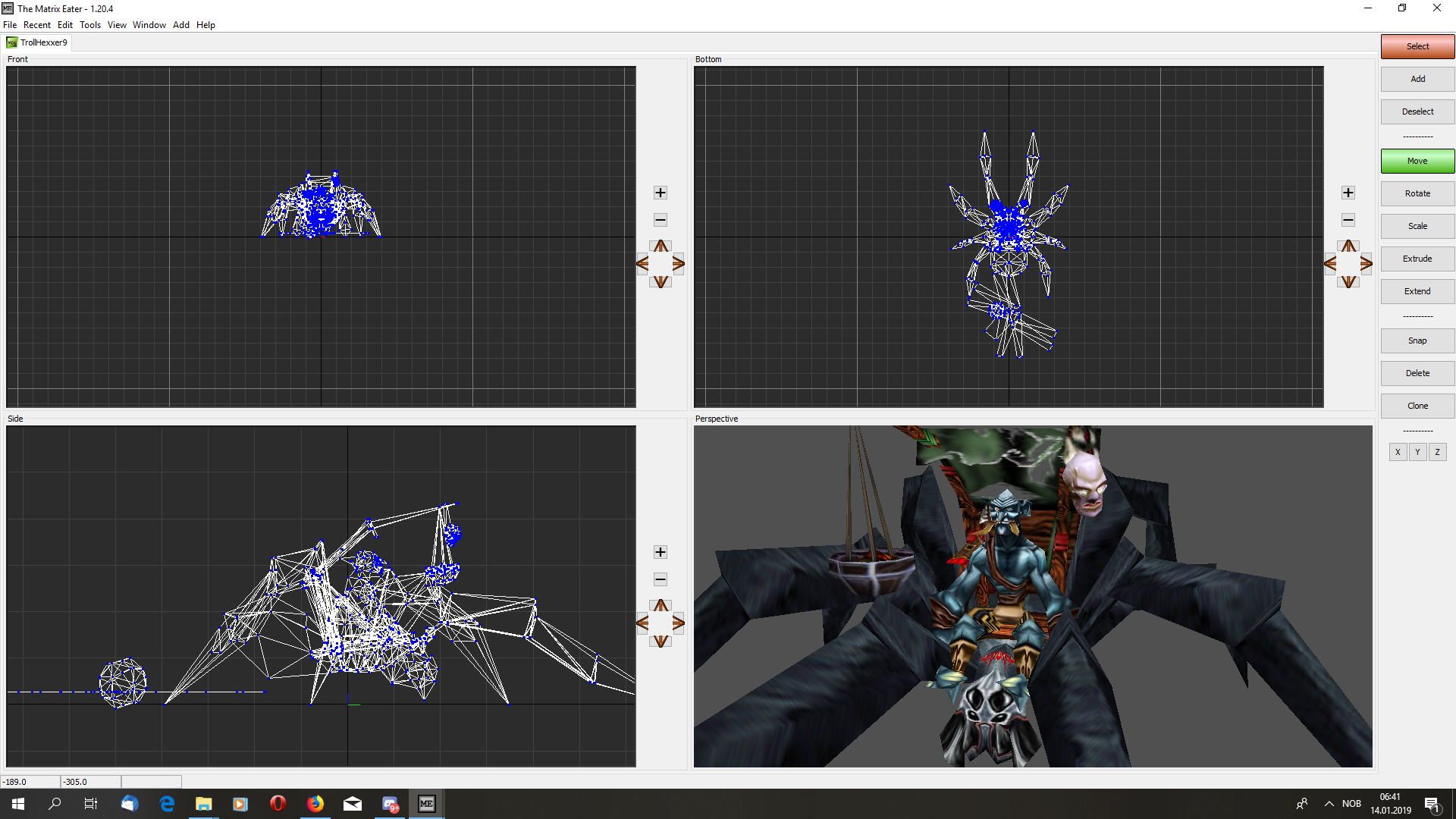The image size is (1456, 819).
Task: Zoom out the Side viewport with minus
Action: pyautogui.click(x=661, y=579)
